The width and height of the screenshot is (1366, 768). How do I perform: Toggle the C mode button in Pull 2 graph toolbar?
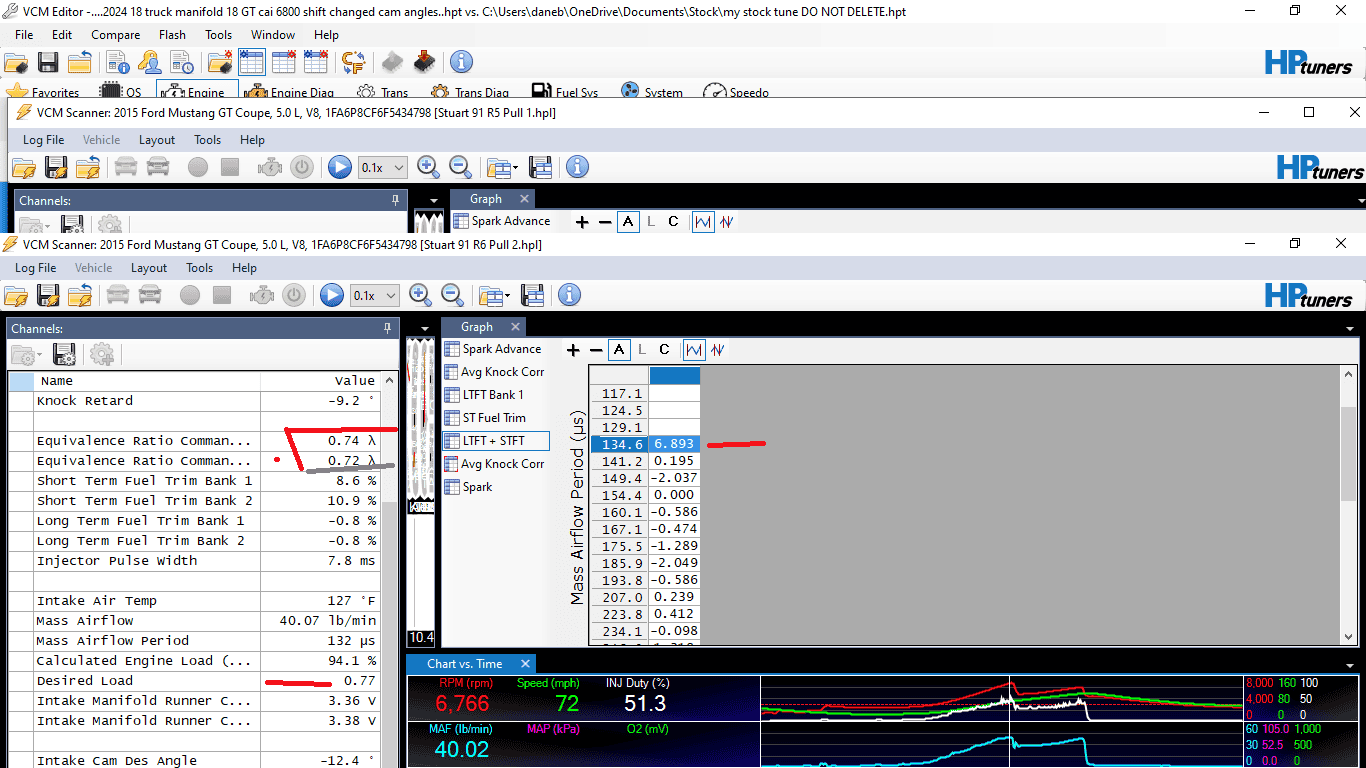664,350
